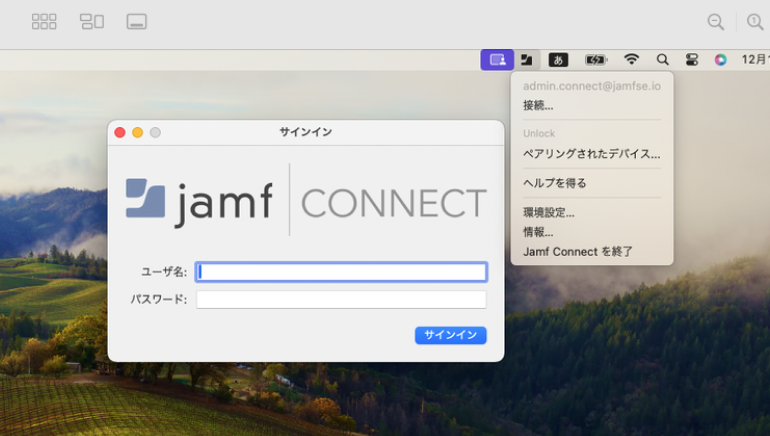Click the battery charging status icon
Viewport: 770px width, 436px height.
pos(596,60)
